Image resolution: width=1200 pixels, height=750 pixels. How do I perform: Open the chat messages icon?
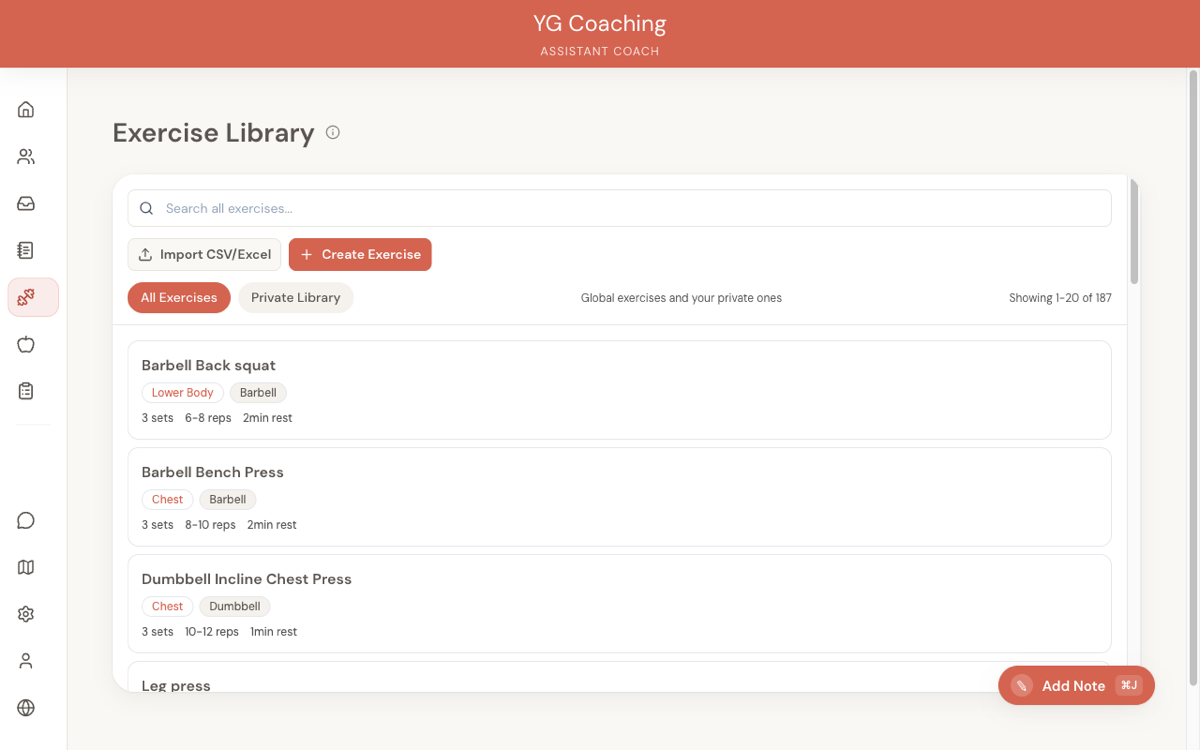click(25, 520)
